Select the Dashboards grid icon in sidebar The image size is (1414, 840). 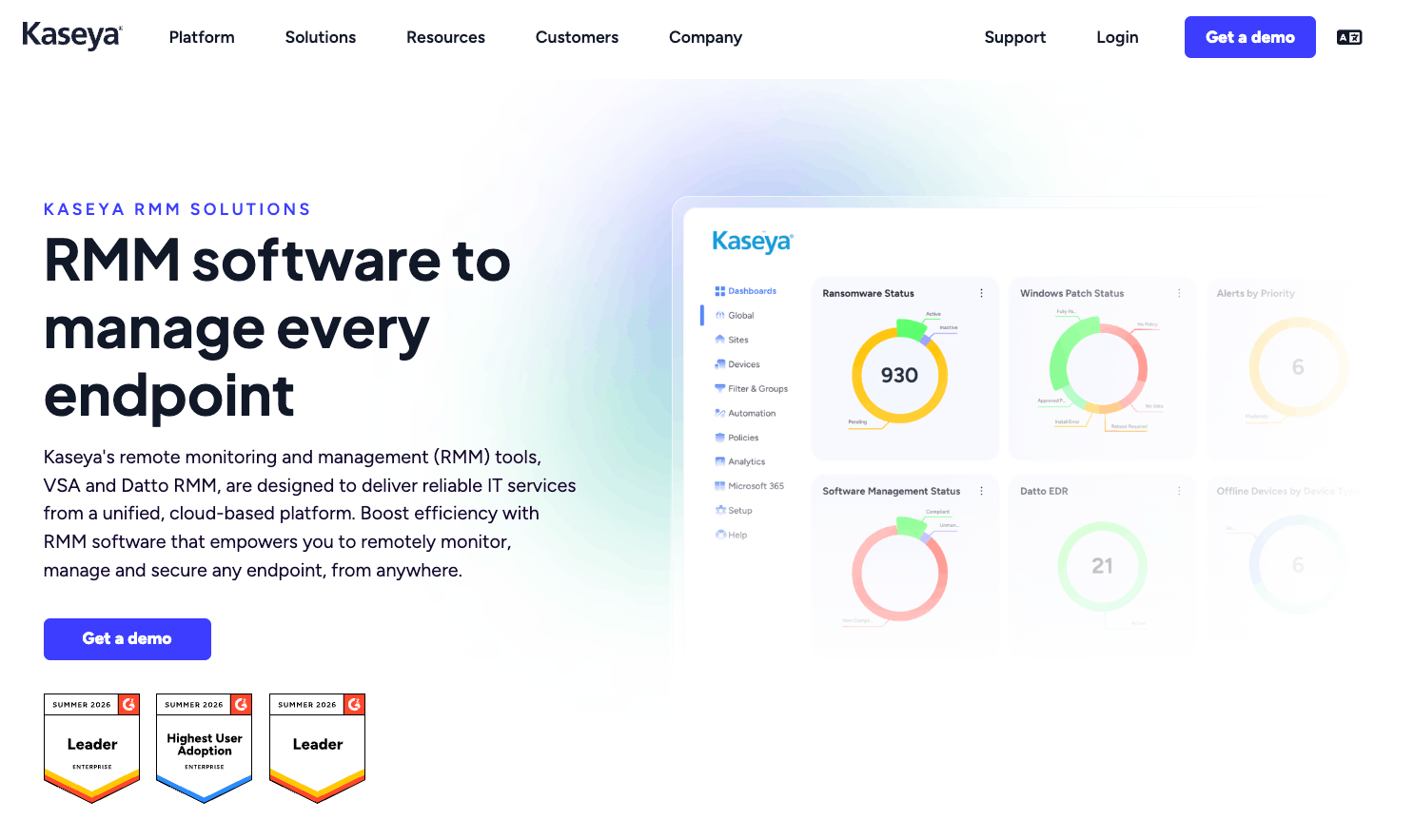pyautogui.click(x=720, y=291)
